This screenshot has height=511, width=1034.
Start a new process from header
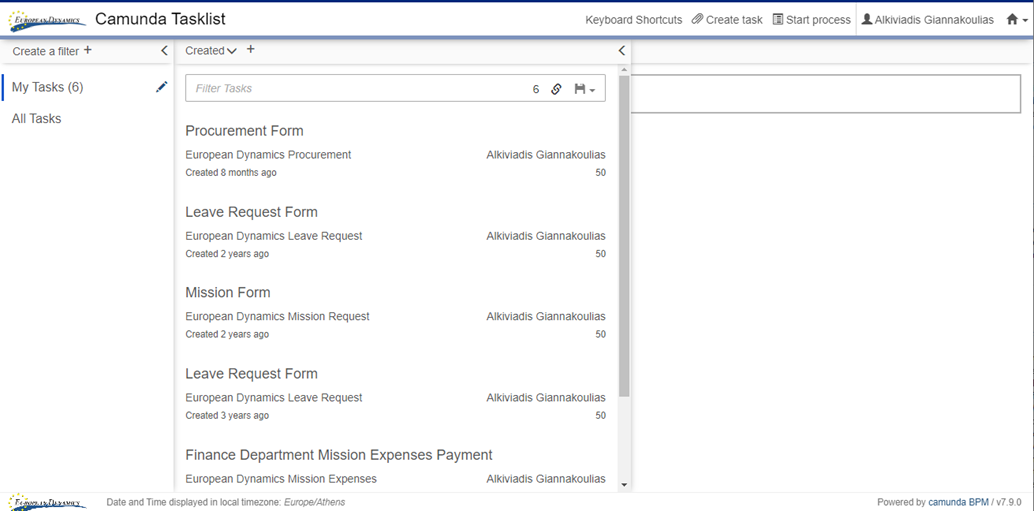[811, 20]
